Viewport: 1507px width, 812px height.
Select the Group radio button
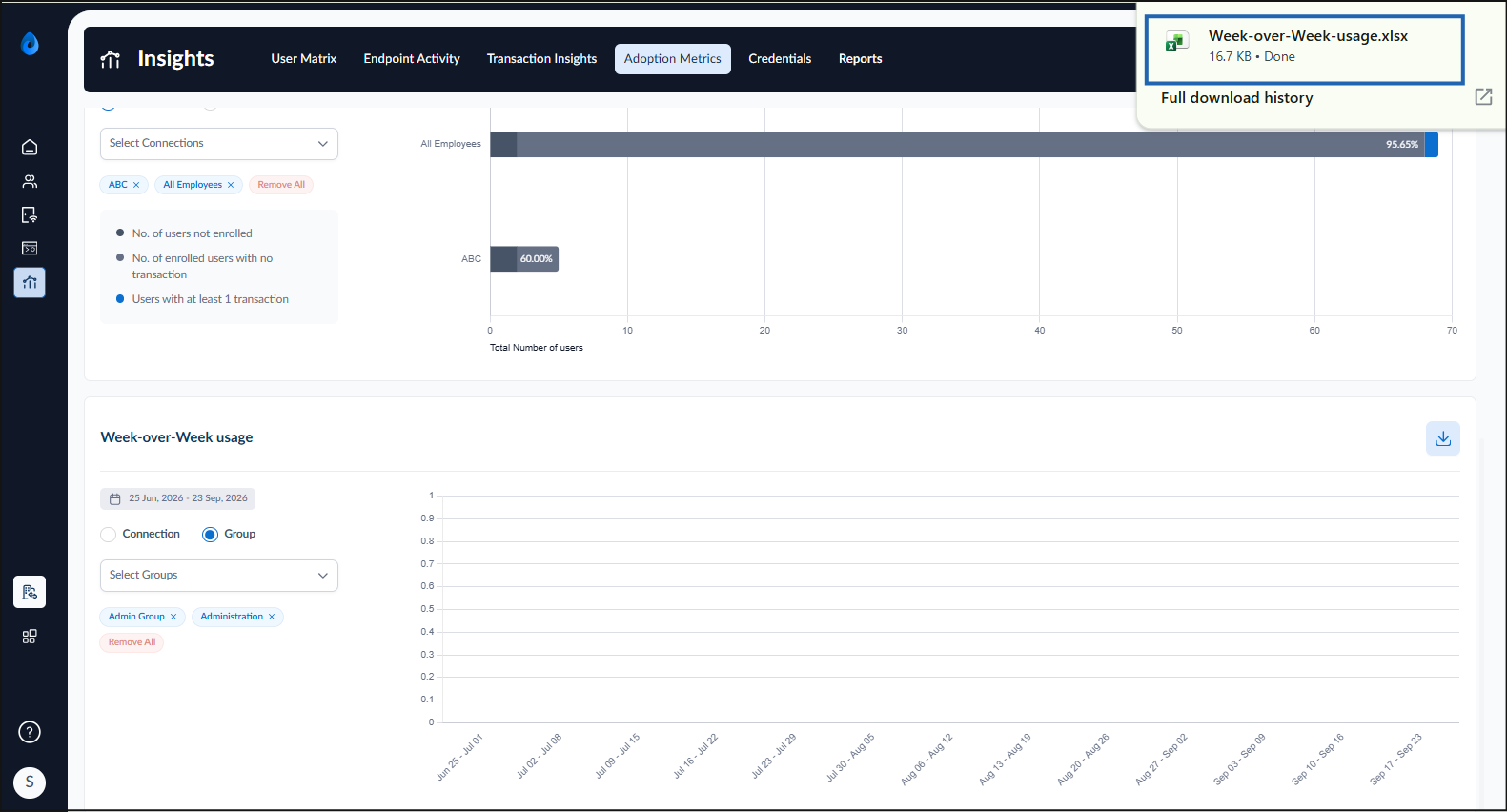point(211,535)
